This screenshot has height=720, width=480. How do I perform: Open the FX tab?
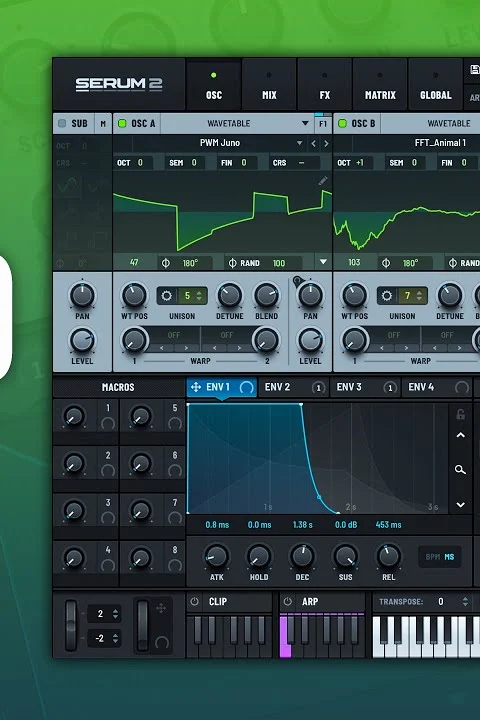tap(324, 84)
